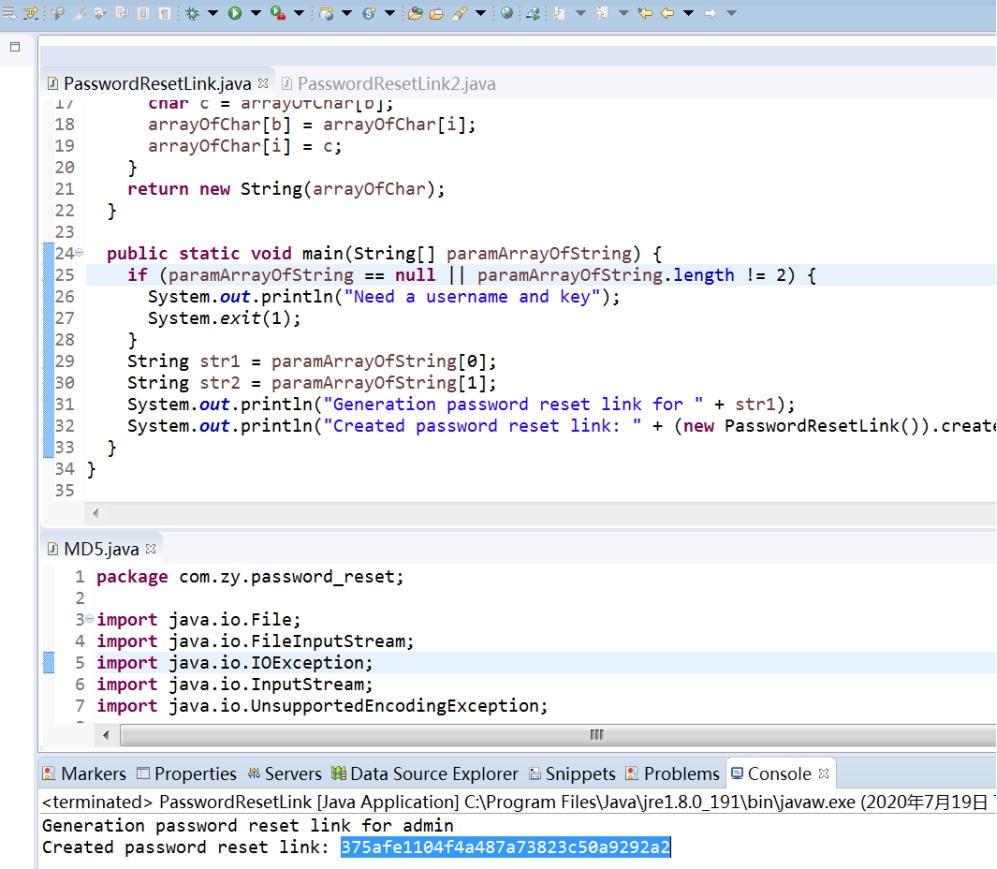Open the web browser globe icon
Image resolution: width=997 pixels, height=869 pixels.
(507, 13)
